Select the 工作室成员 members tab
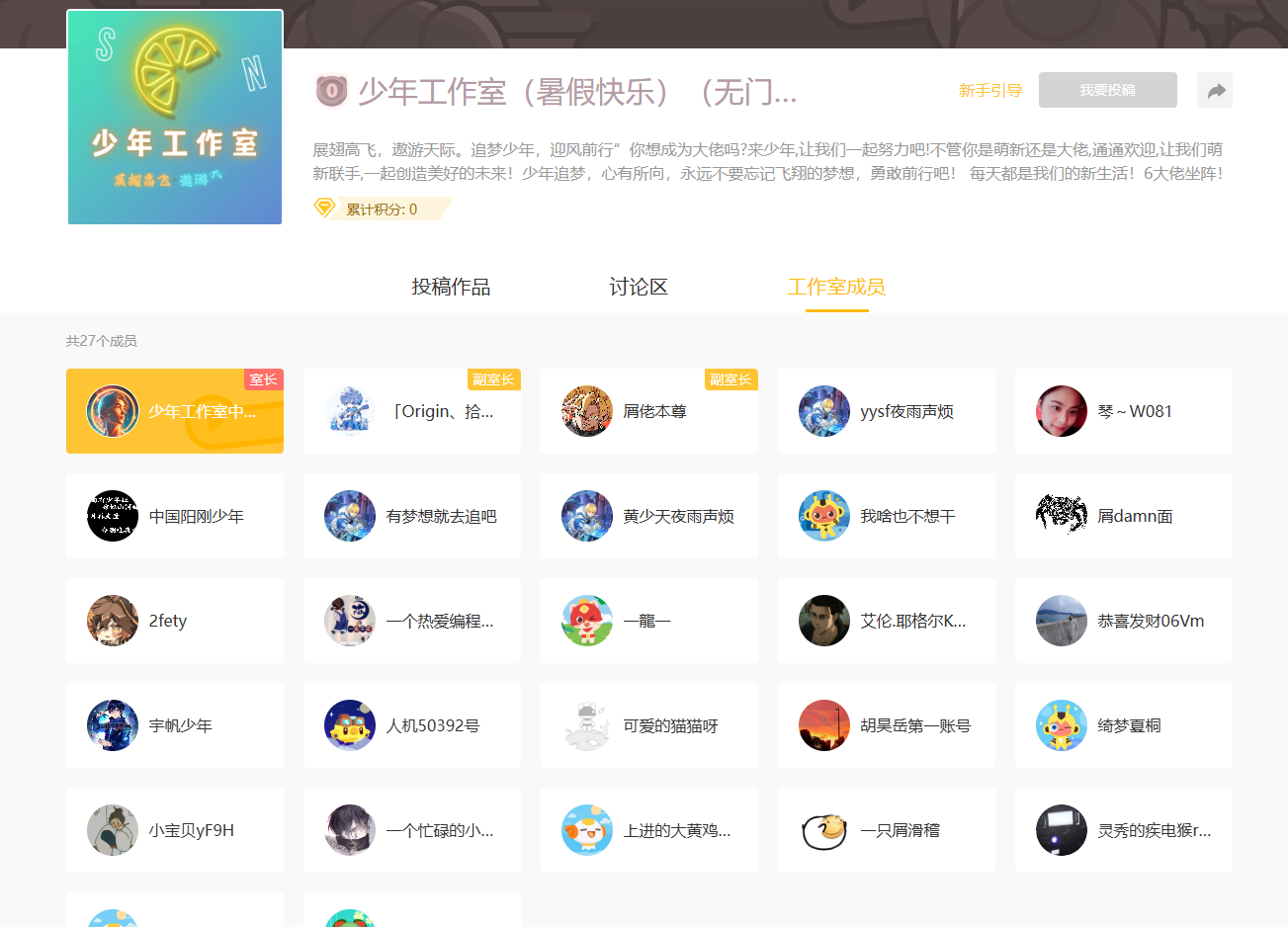1288x927 pixels. tap(836, 287)
